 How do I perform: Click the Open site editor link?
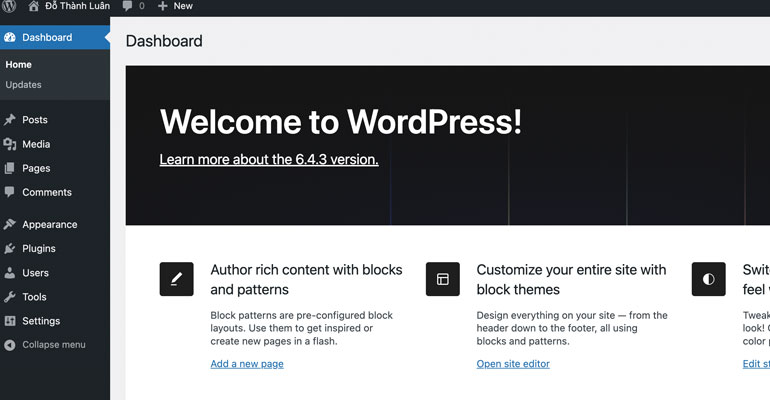(x=513, y=364)
